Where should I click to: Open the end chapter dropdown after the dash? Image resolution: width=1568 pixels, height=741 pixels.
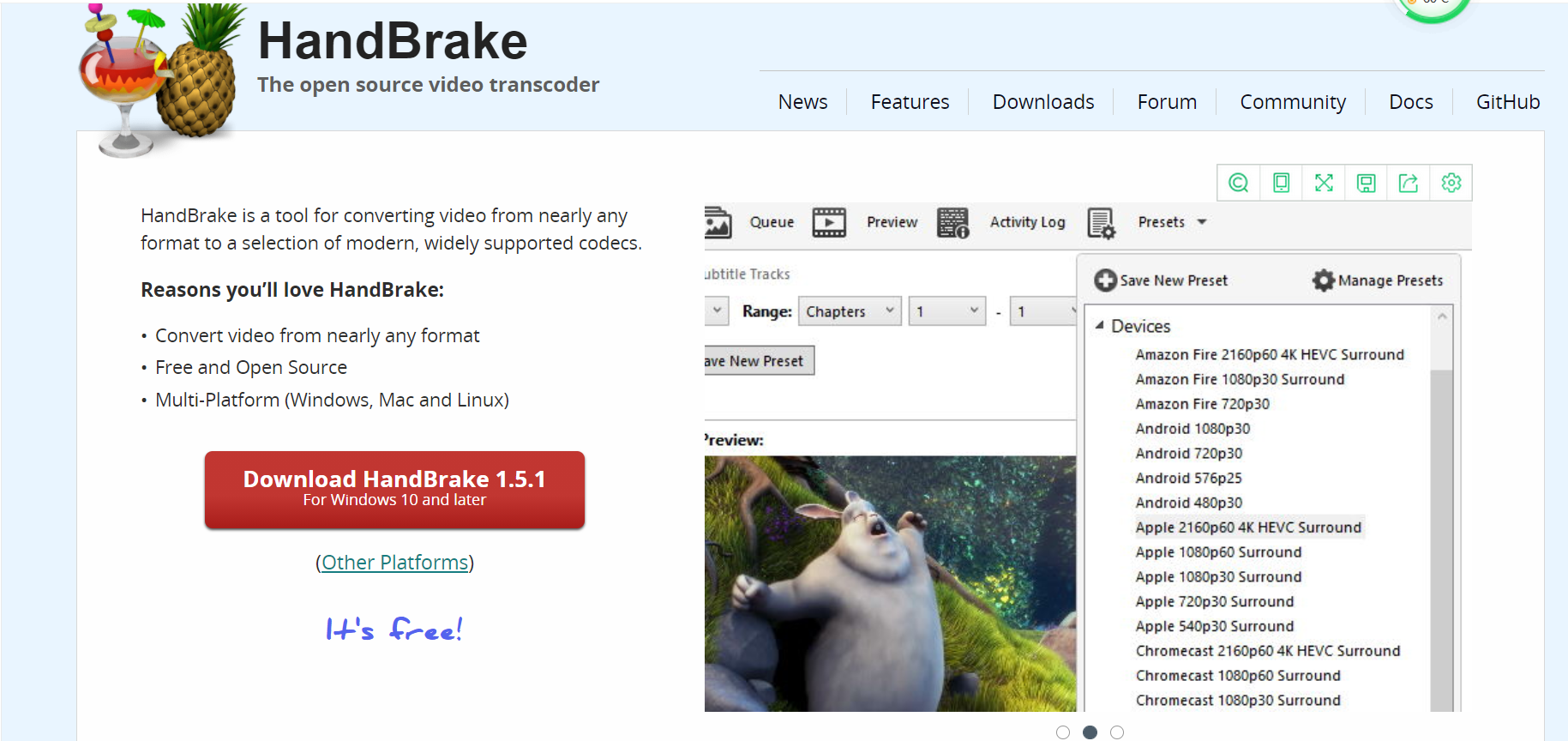point(1043,311)
